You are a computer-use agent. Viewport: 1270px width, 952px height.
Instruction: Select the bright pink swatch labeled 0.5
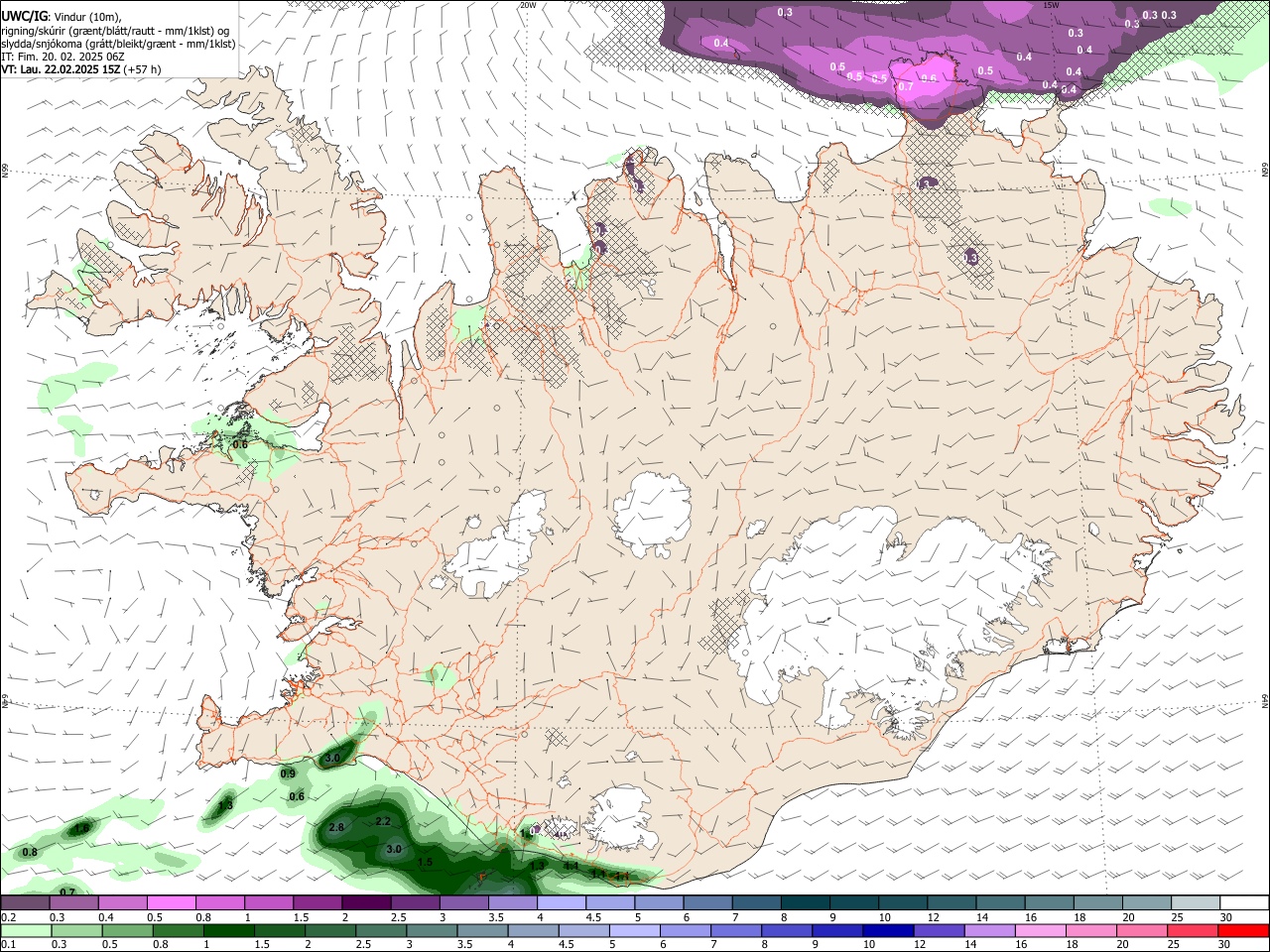171,902
